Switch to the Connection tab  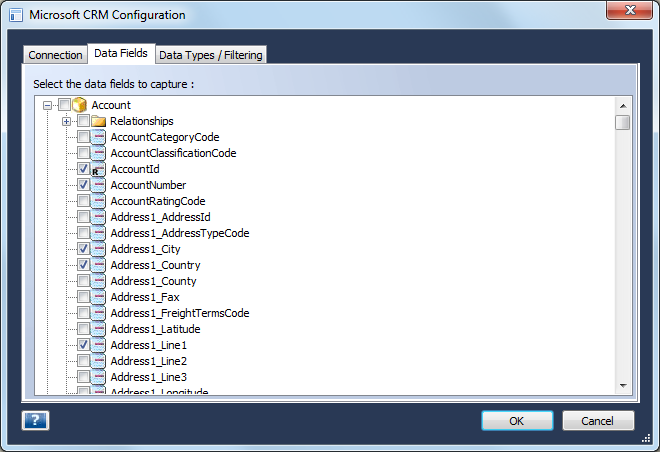(55, 55)
